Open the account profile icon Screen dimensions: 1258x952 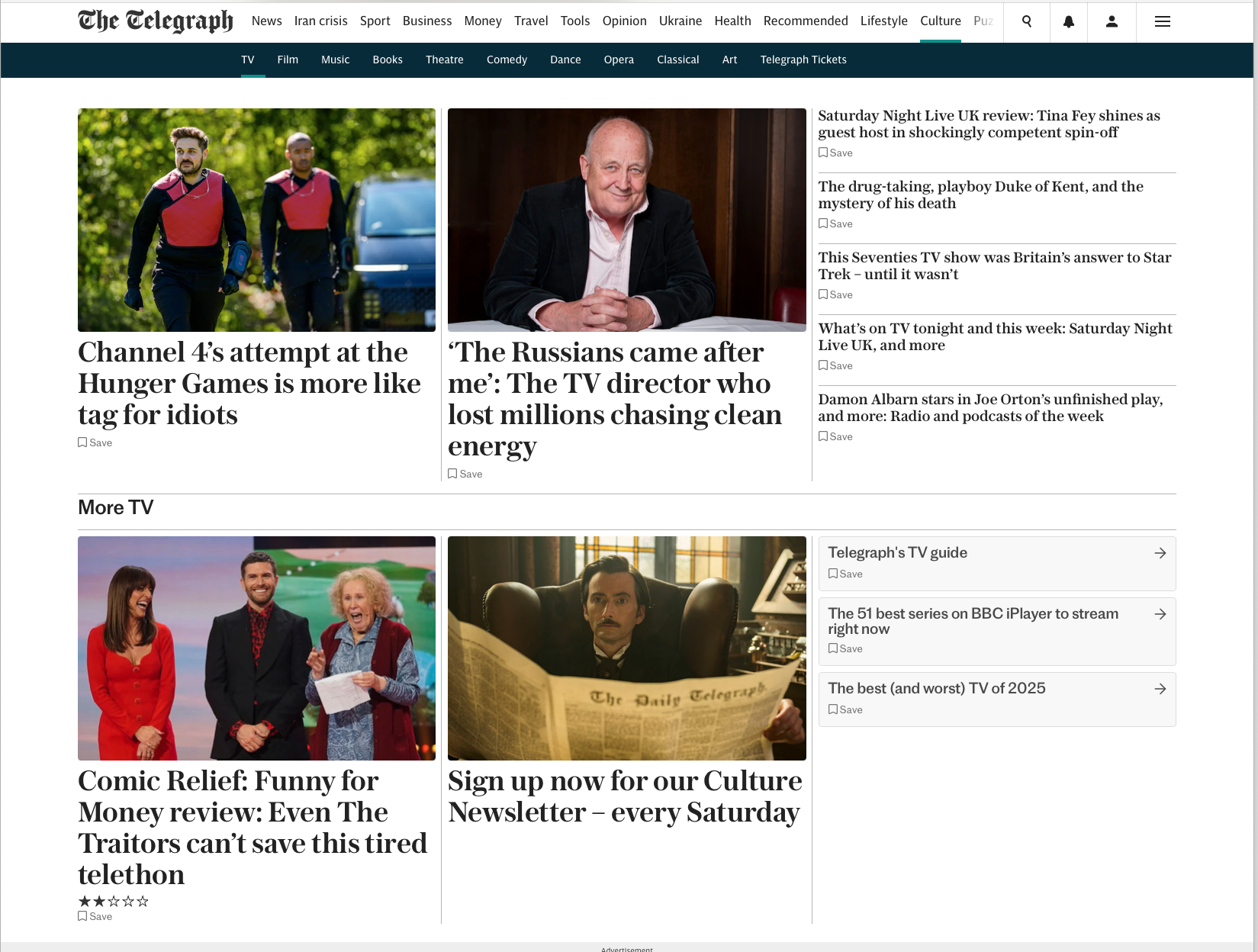(1112, 21)
